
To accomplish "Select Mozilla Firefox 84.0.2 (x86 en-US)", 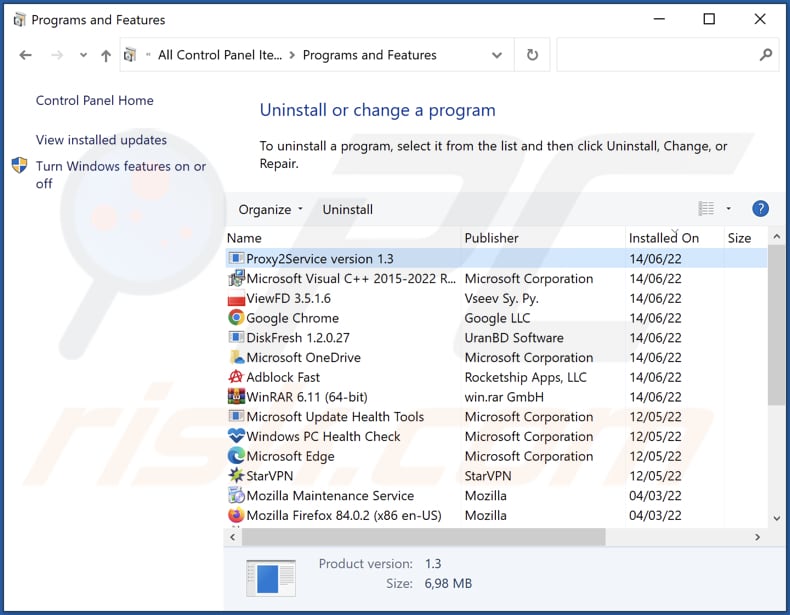I will [344, 515].
